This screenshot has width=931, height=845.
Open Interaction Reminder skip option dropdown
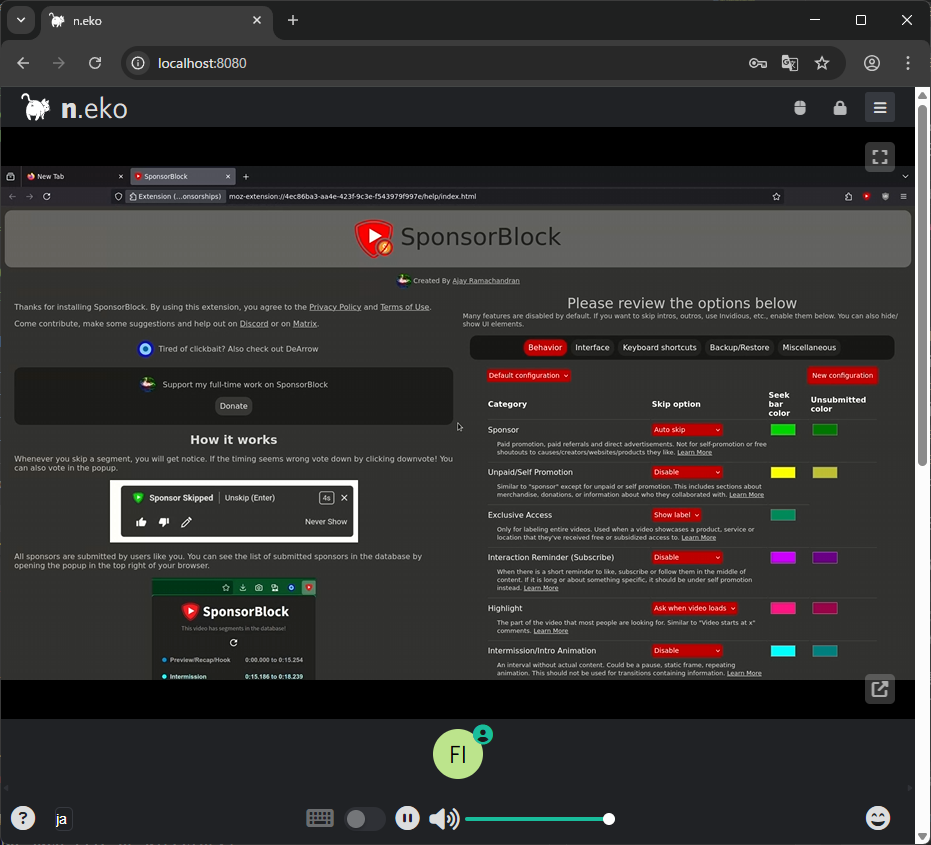[x=687, y=557]
